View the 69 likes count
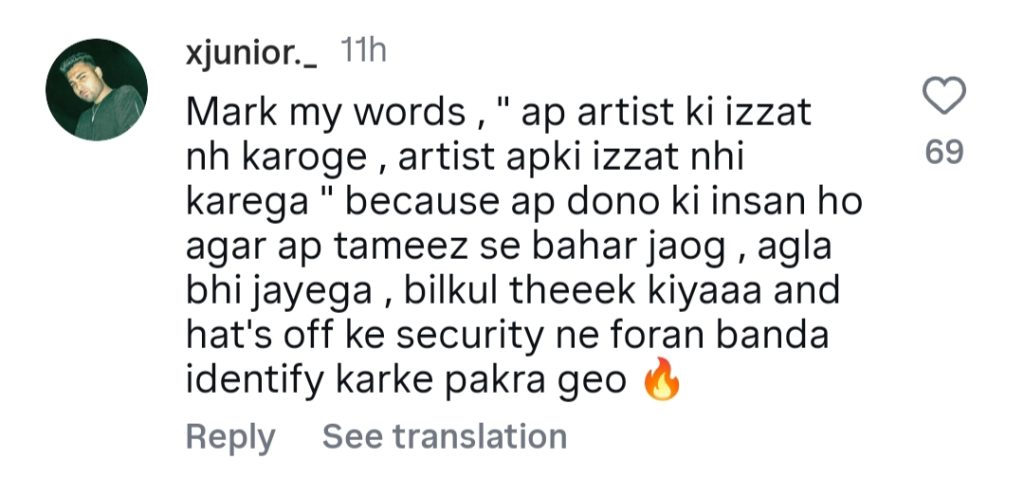1024x478 pixels. [942, 152]
